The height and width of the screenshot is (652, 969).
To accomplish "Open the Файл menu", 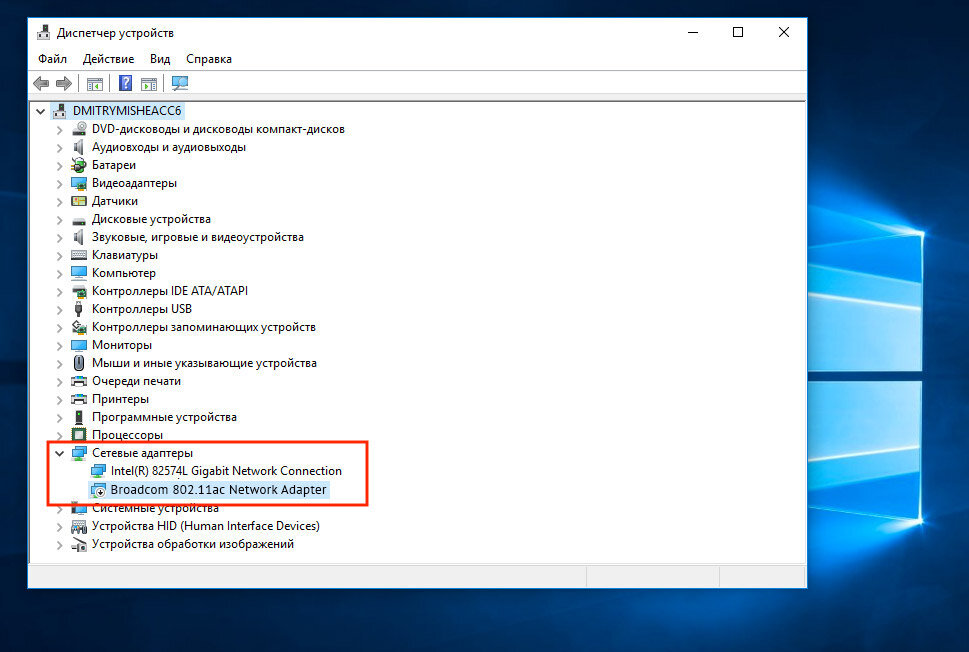I will pyautogui.click(x=53, y=59).
